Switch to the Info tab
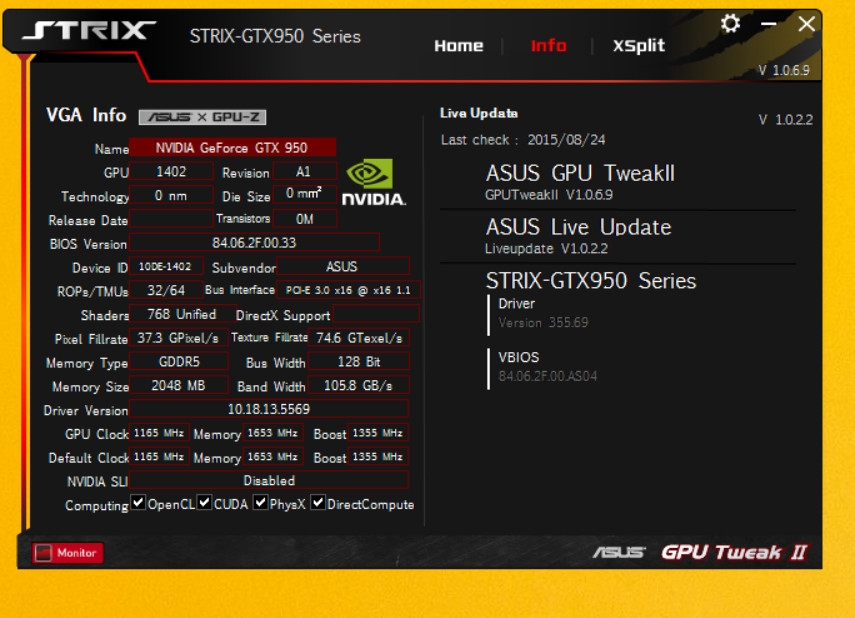 pyautogui.click(x=549, y=46)
